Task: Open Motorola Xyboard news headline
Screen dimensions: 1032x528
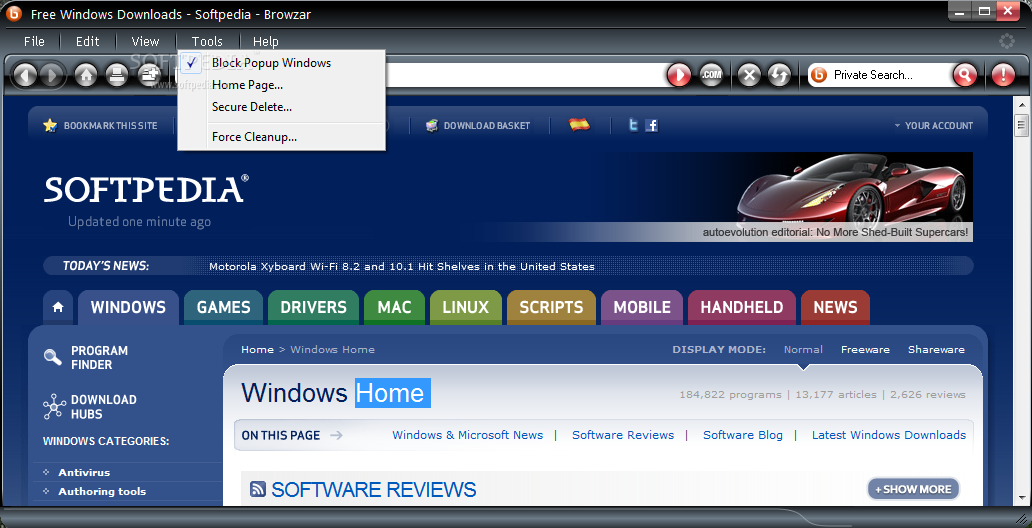Action: (x=401, y=267)
